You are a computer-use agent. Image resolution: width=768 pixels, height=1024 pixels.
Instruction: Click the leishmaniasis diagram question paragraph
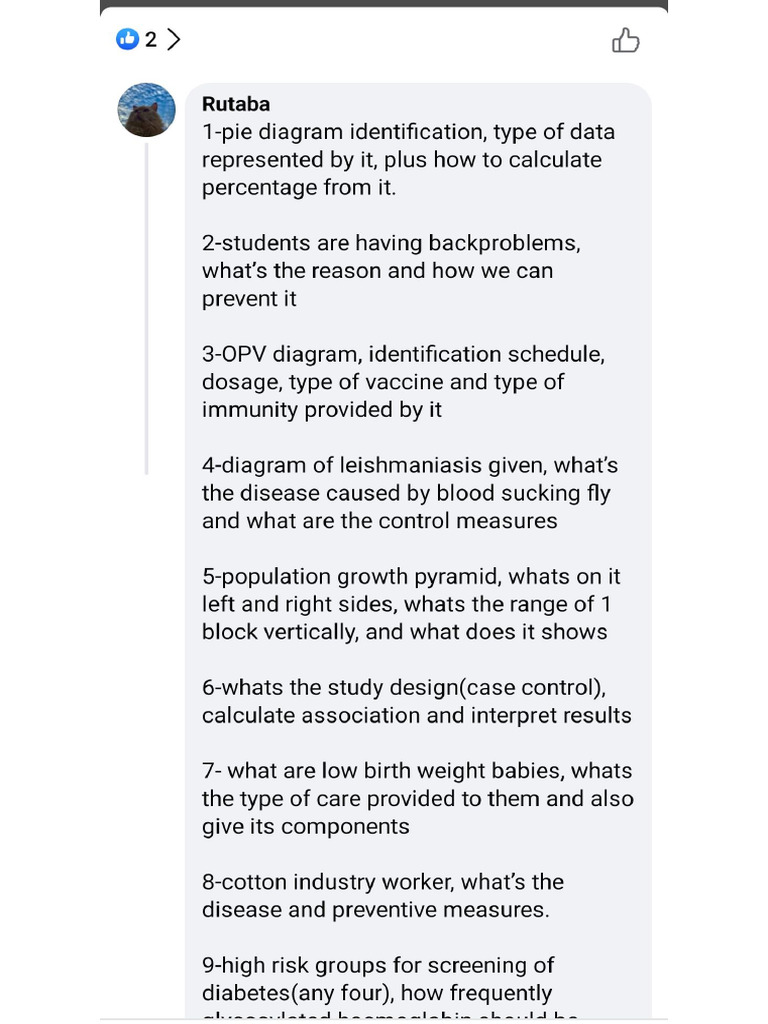(410, 493)
